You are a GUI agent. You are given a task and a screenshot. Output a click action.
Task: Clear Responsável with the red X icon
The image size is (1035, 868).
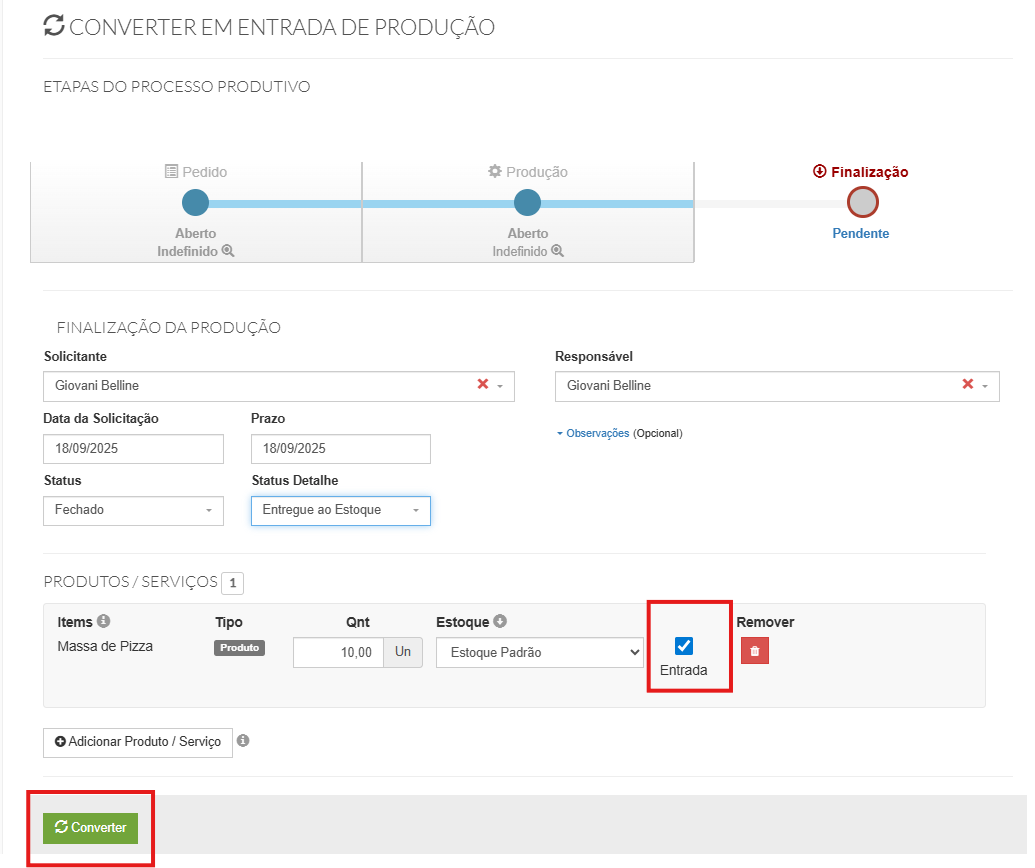(967, 385)
